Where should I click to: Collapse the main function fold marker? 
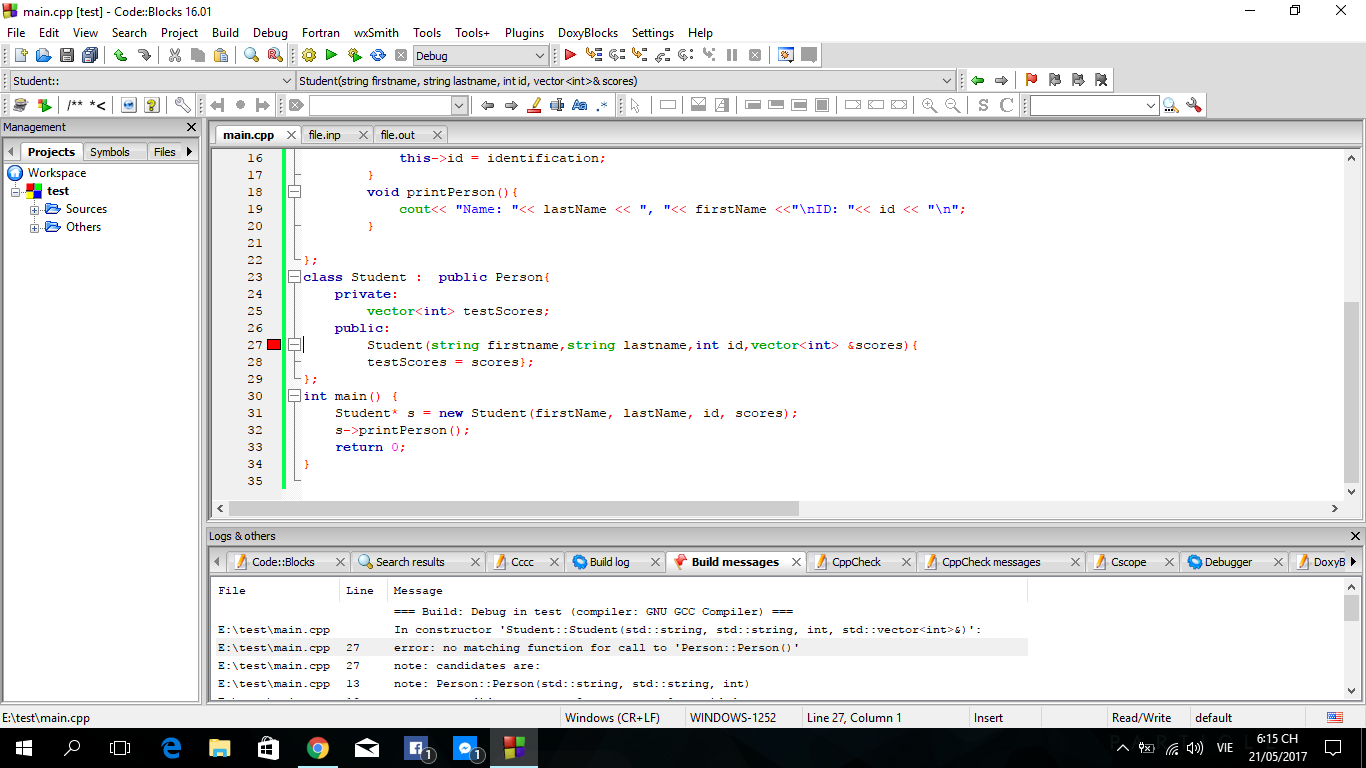click(x=294, y=396)
